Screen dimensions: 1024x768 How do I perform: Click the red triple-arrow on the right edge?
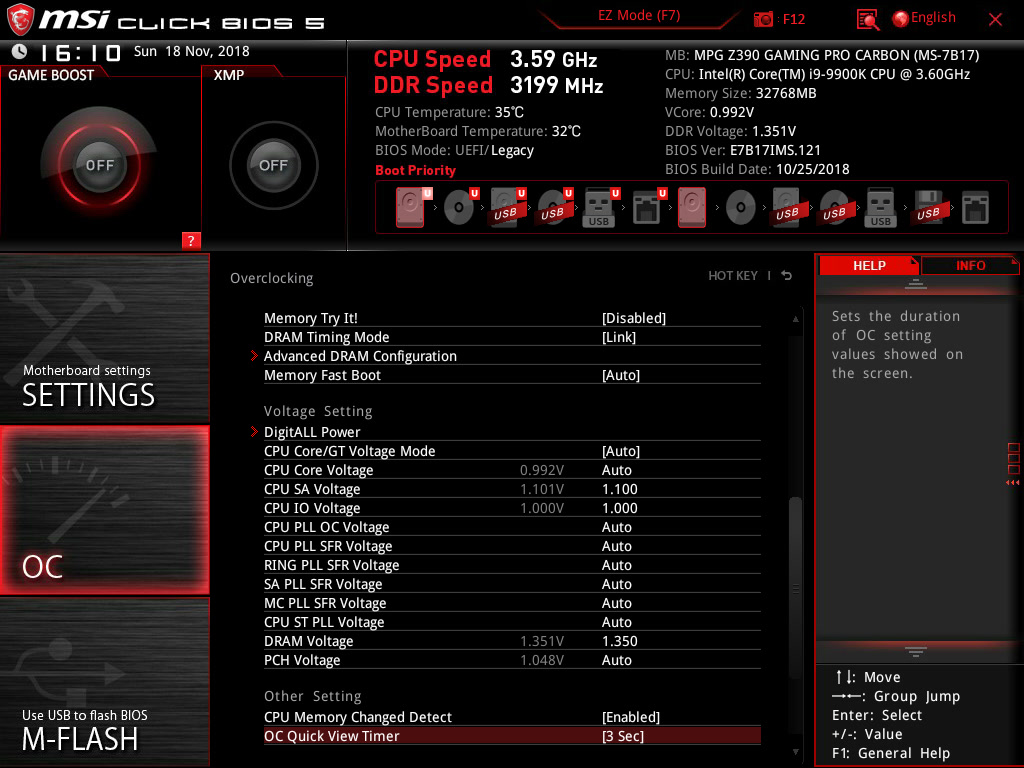pyautogui.click(x=1012, y=483)
